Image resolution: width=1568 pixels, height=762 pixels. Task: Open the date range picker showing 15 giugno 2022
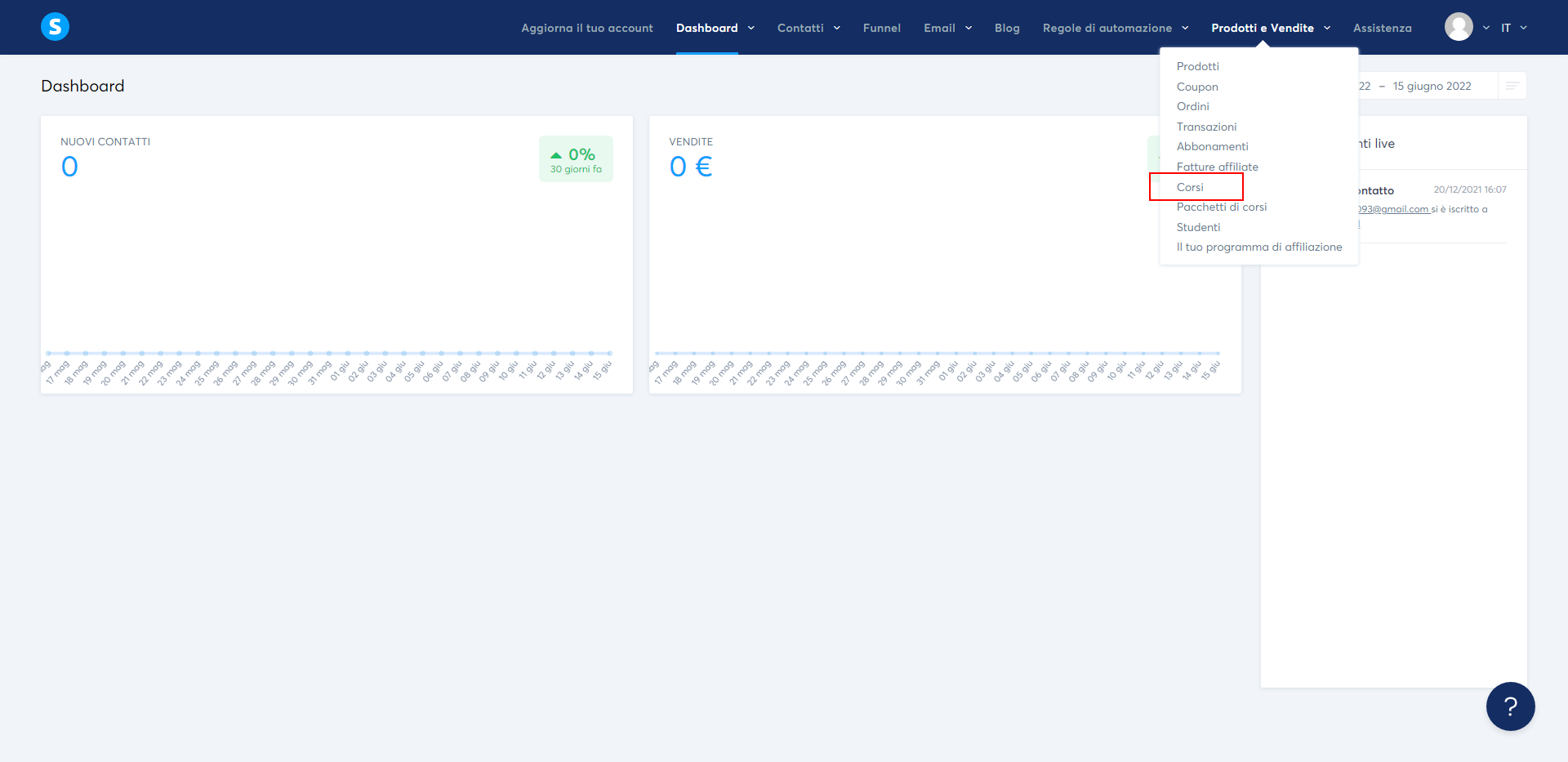1430,85
